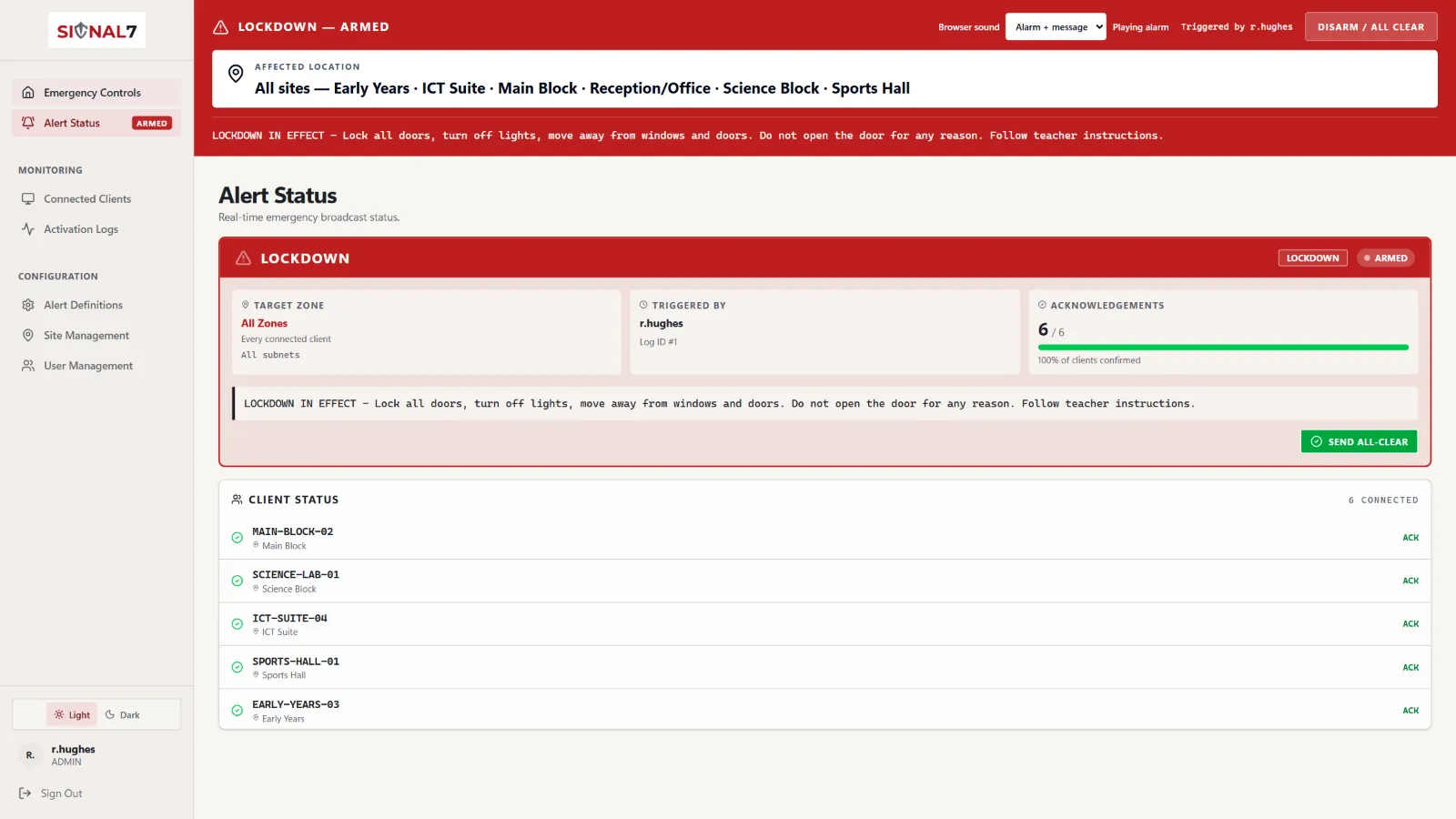Click the r.hughes avatar

coord(30,755)
